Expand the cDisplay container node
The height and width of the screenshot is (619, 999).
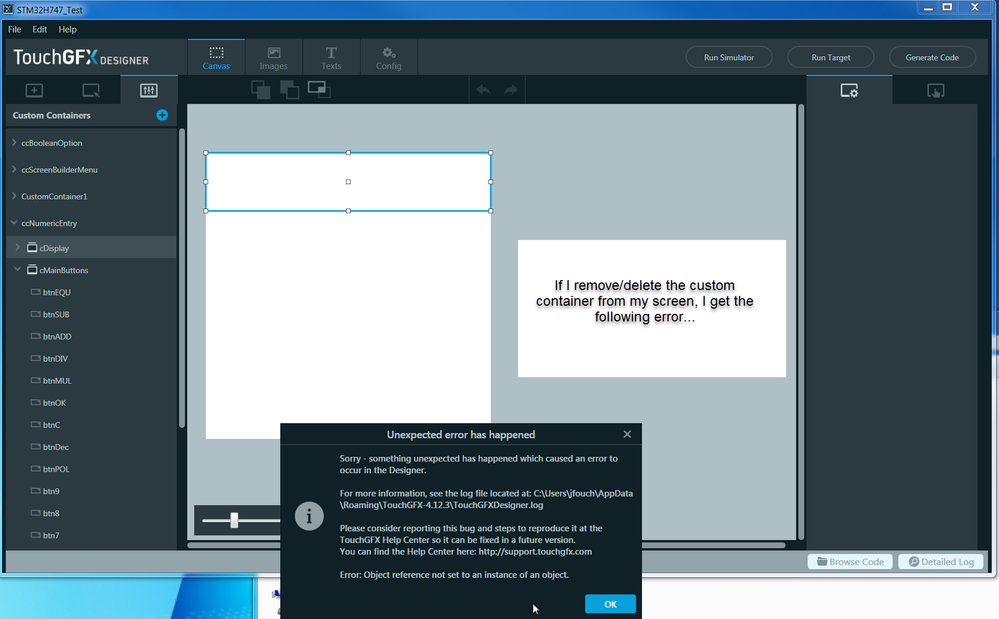pyautogui.click(x=18, y=248)
